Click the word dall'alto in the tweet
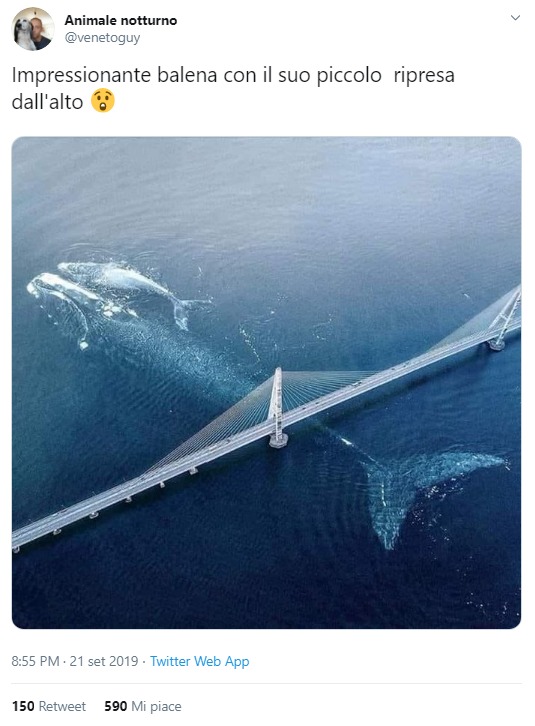This screenshot has width=535, height=726. (47, 102)
